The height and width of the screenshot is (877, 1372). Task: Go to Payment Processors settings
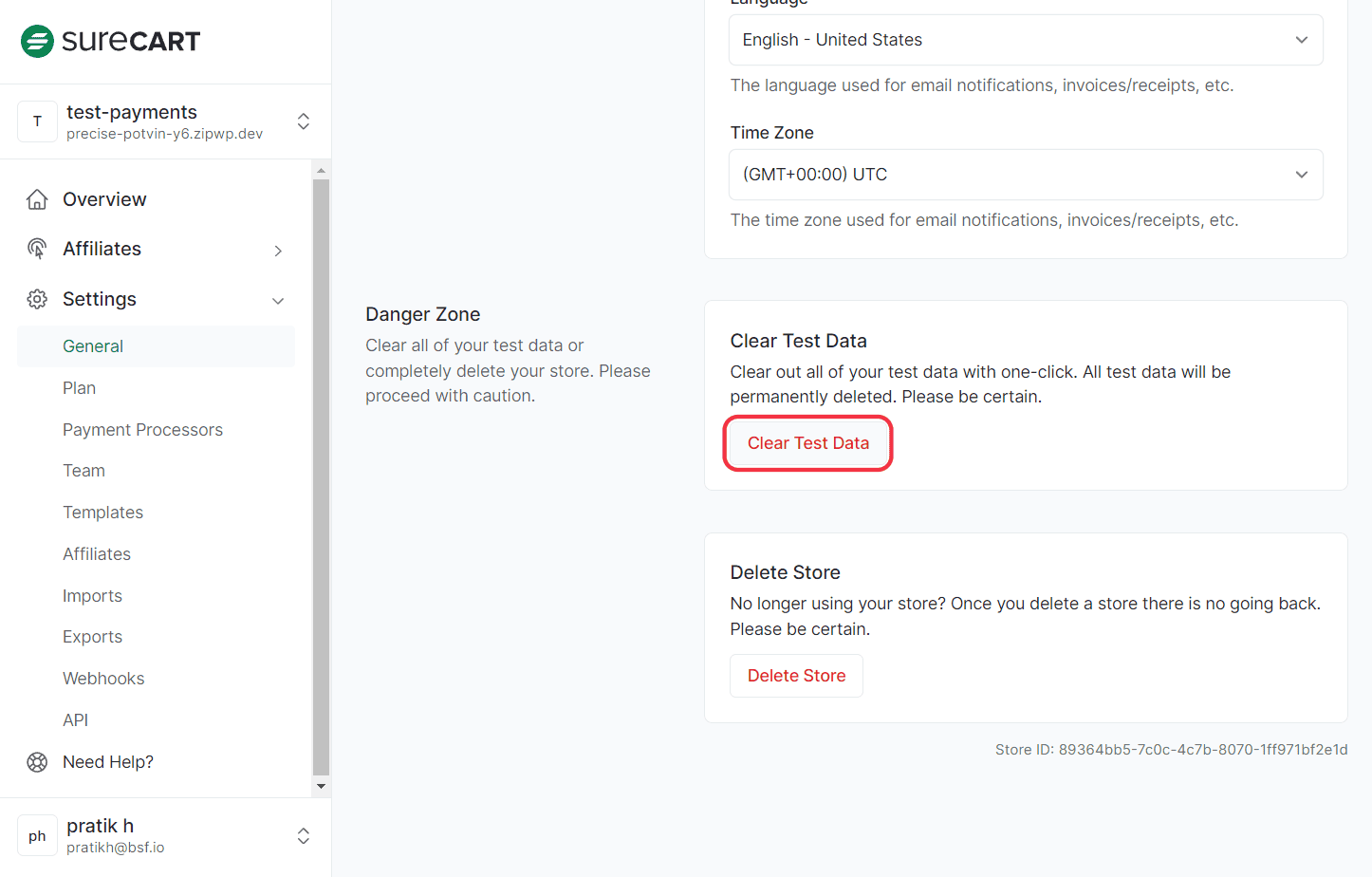pos(142,430)
